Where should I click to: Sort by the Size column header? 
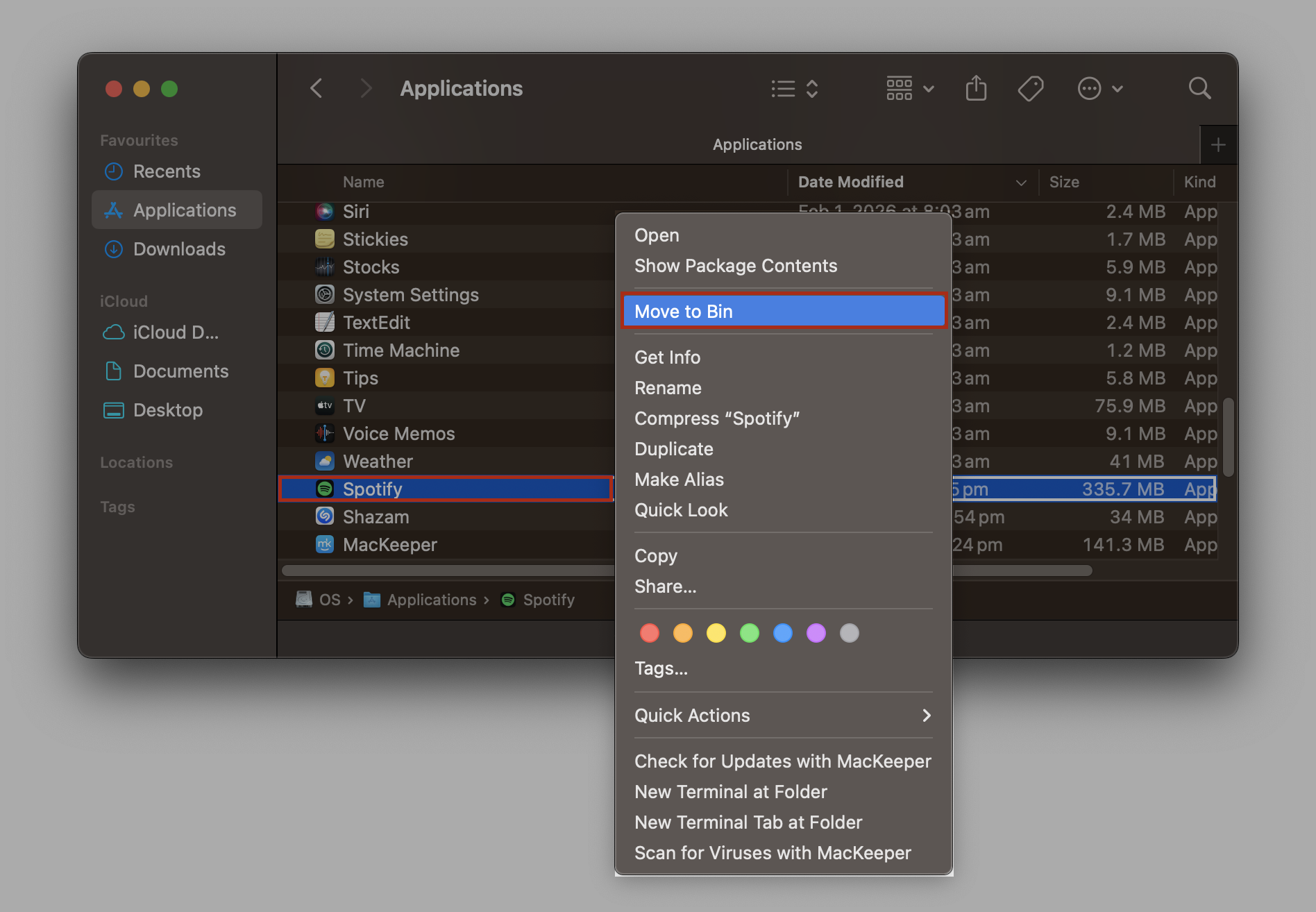[1064, 182]
